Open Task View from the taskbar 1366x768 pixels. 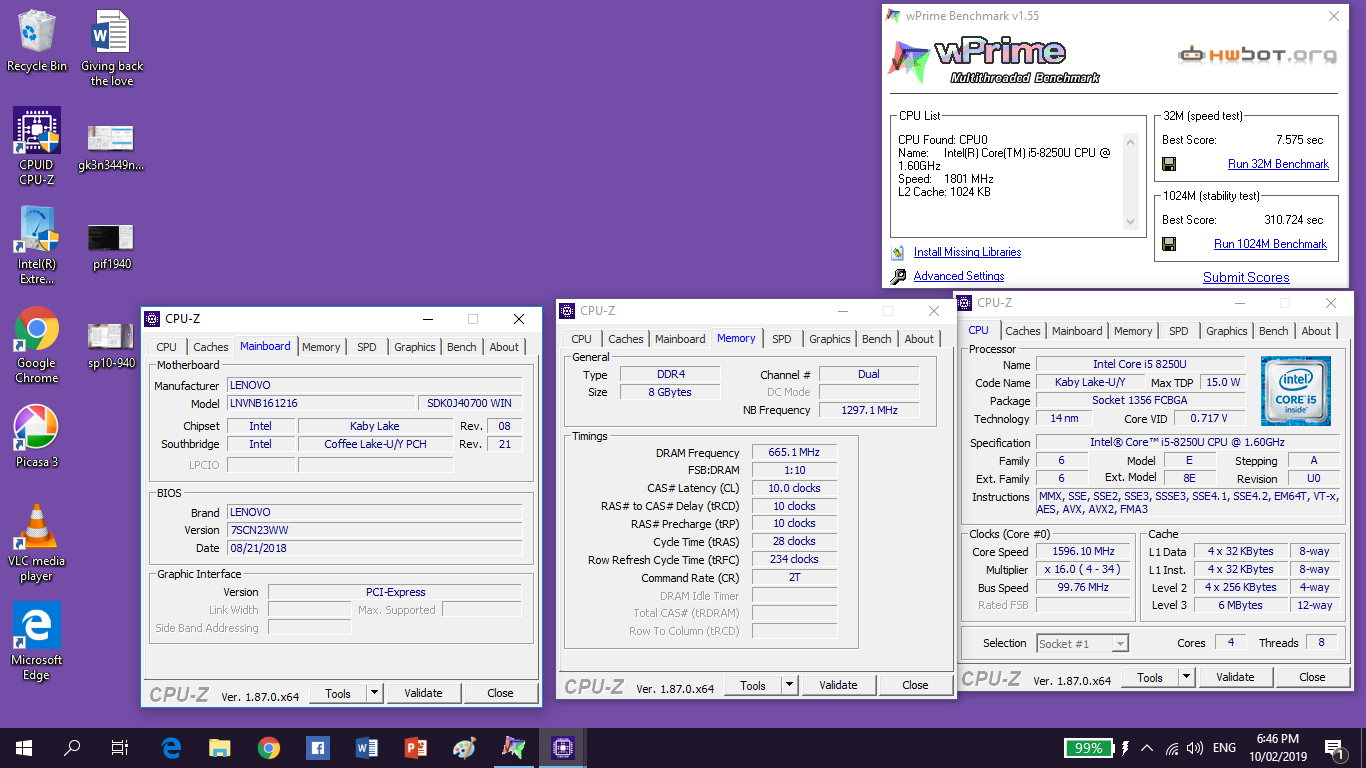120,748
